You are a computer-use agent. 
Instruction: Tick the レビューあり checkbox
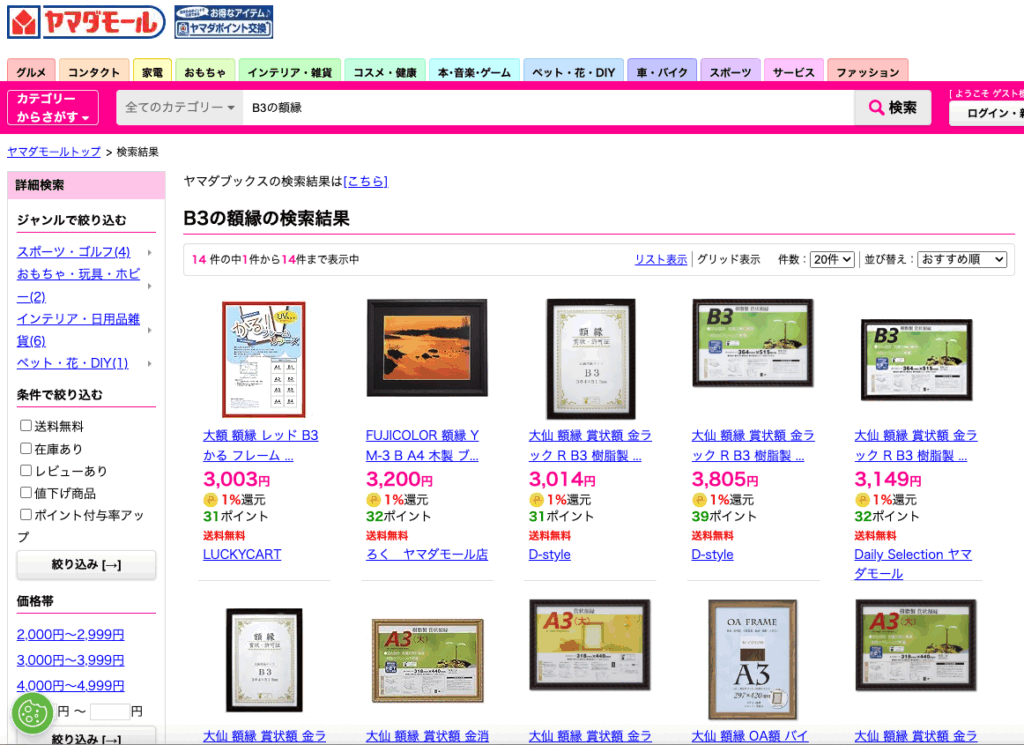point(25,470)
